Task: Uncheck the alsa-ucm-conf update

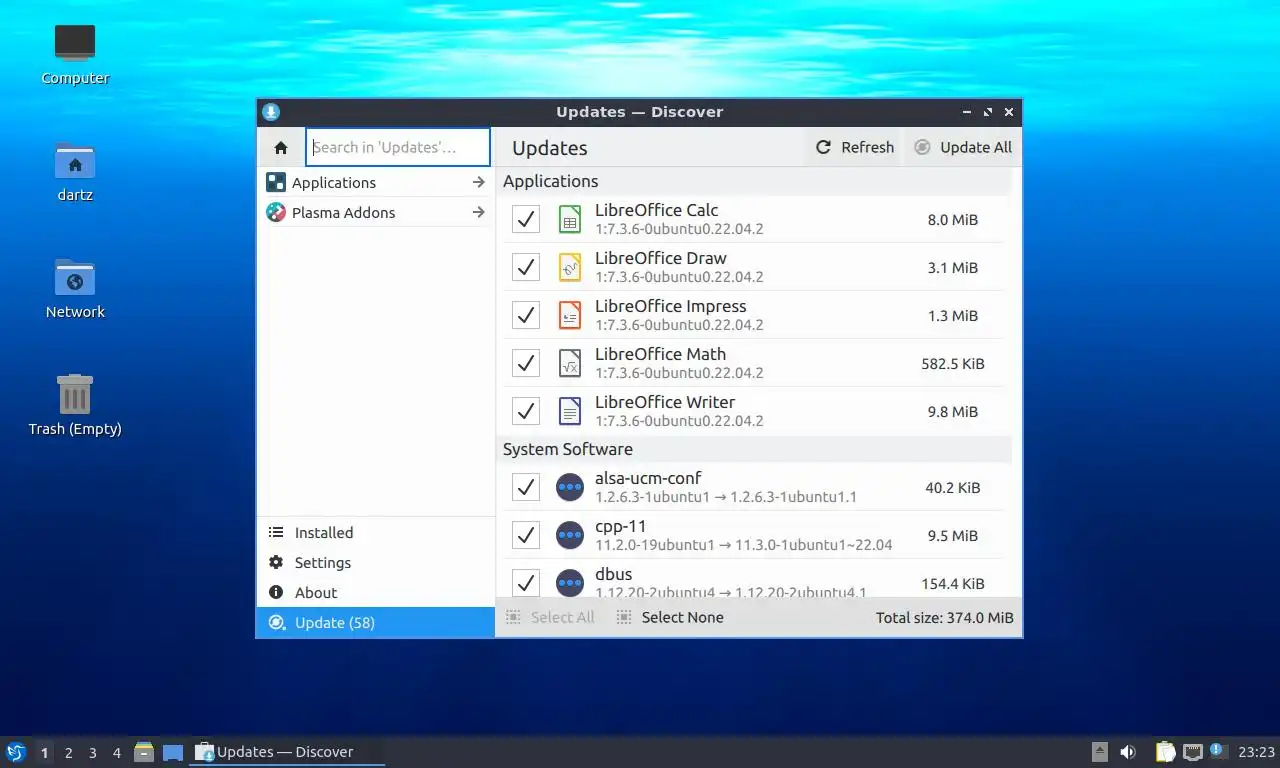Action: 526,487
